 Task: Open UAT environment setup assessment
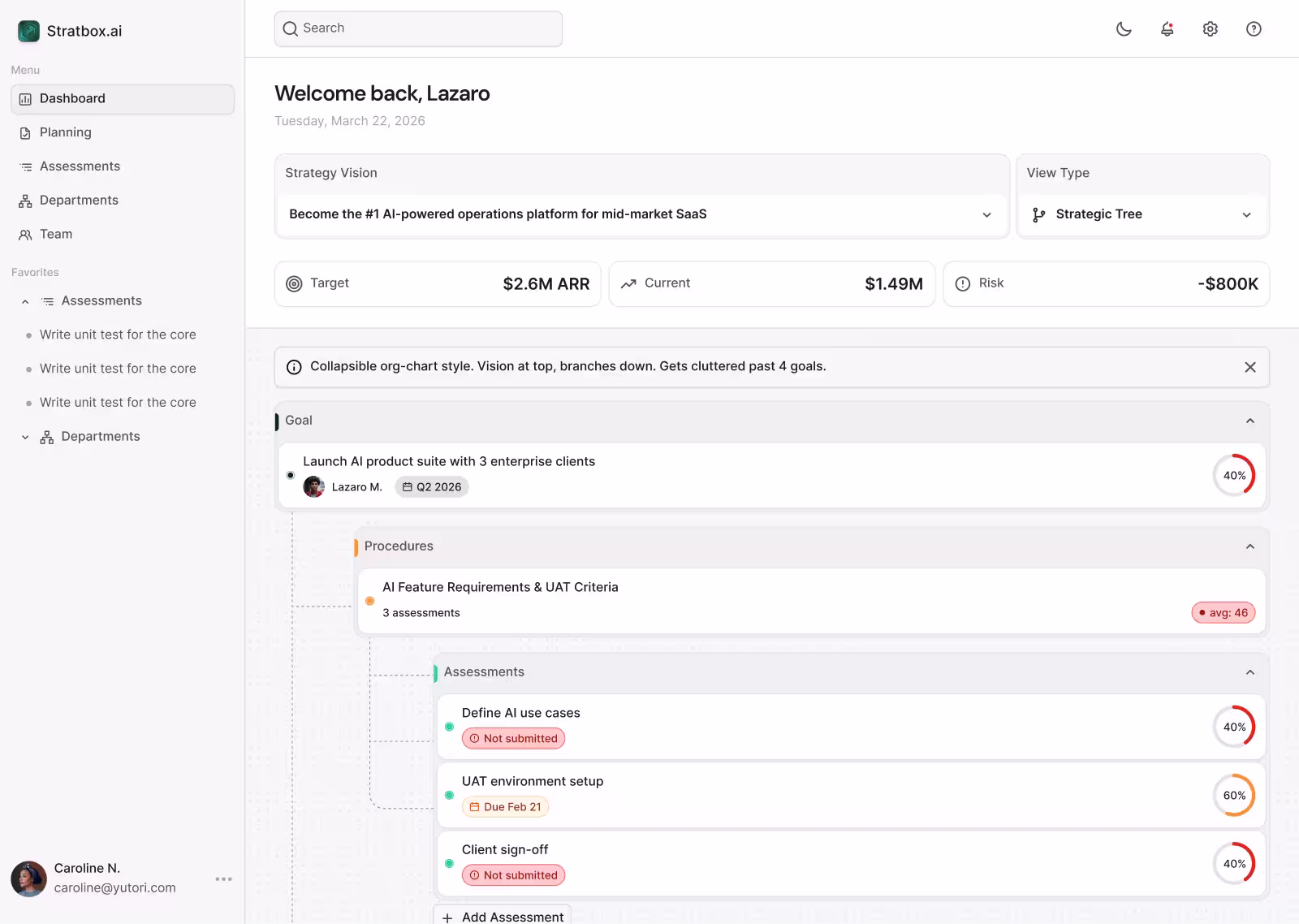(x=852, y=795)
